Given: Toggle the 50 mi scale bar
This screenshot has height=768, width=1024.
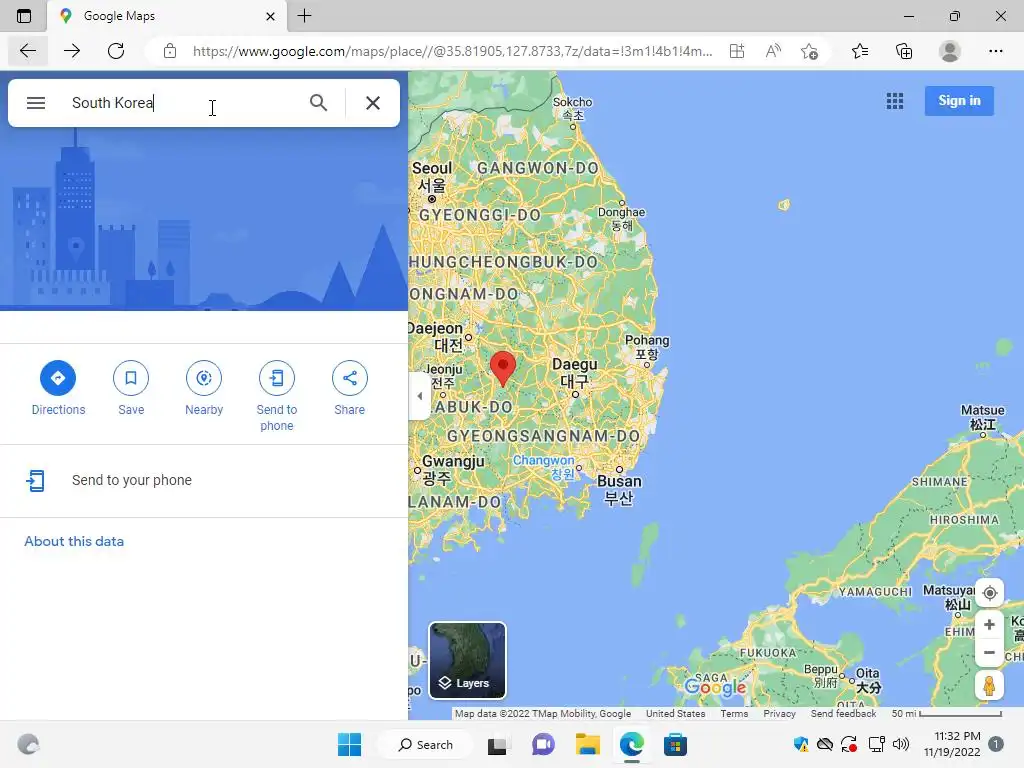Looking at the screenshot, I should coord(946,714).
